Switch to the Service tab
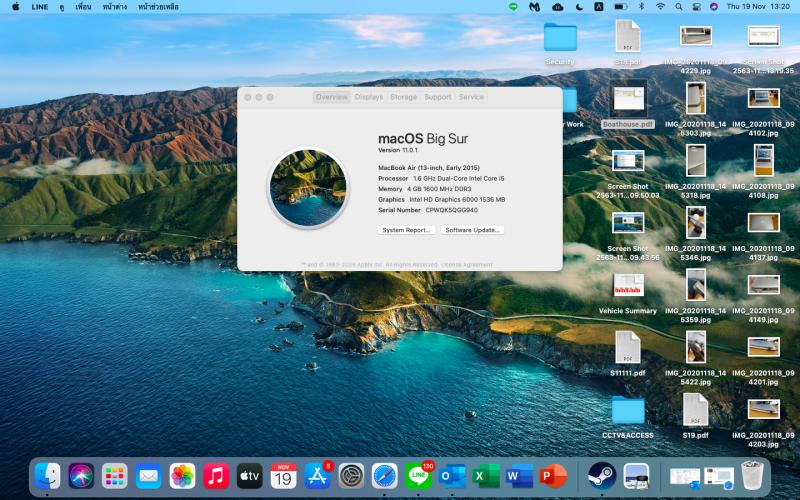This screenshot has height=500, width=800. point(471,97)
